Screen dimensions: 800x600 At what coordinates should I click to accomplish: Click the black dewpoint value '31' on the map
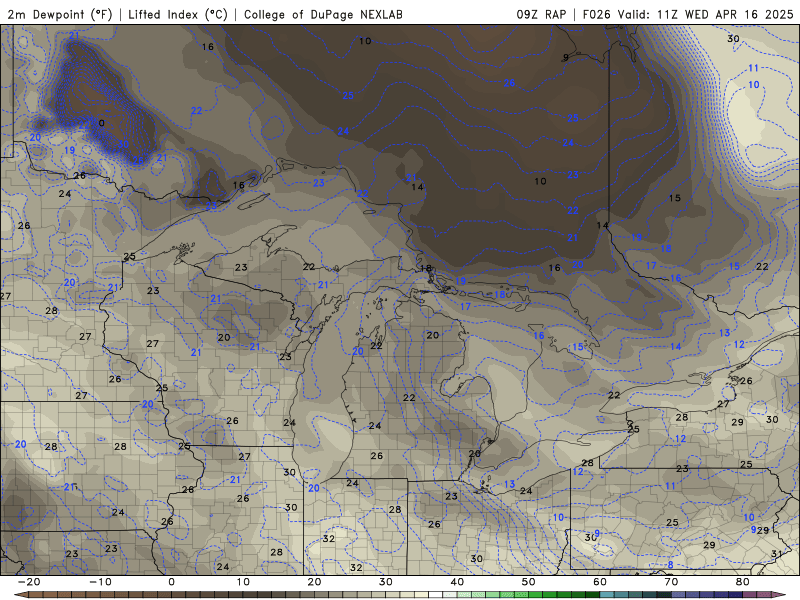point(776,554)
